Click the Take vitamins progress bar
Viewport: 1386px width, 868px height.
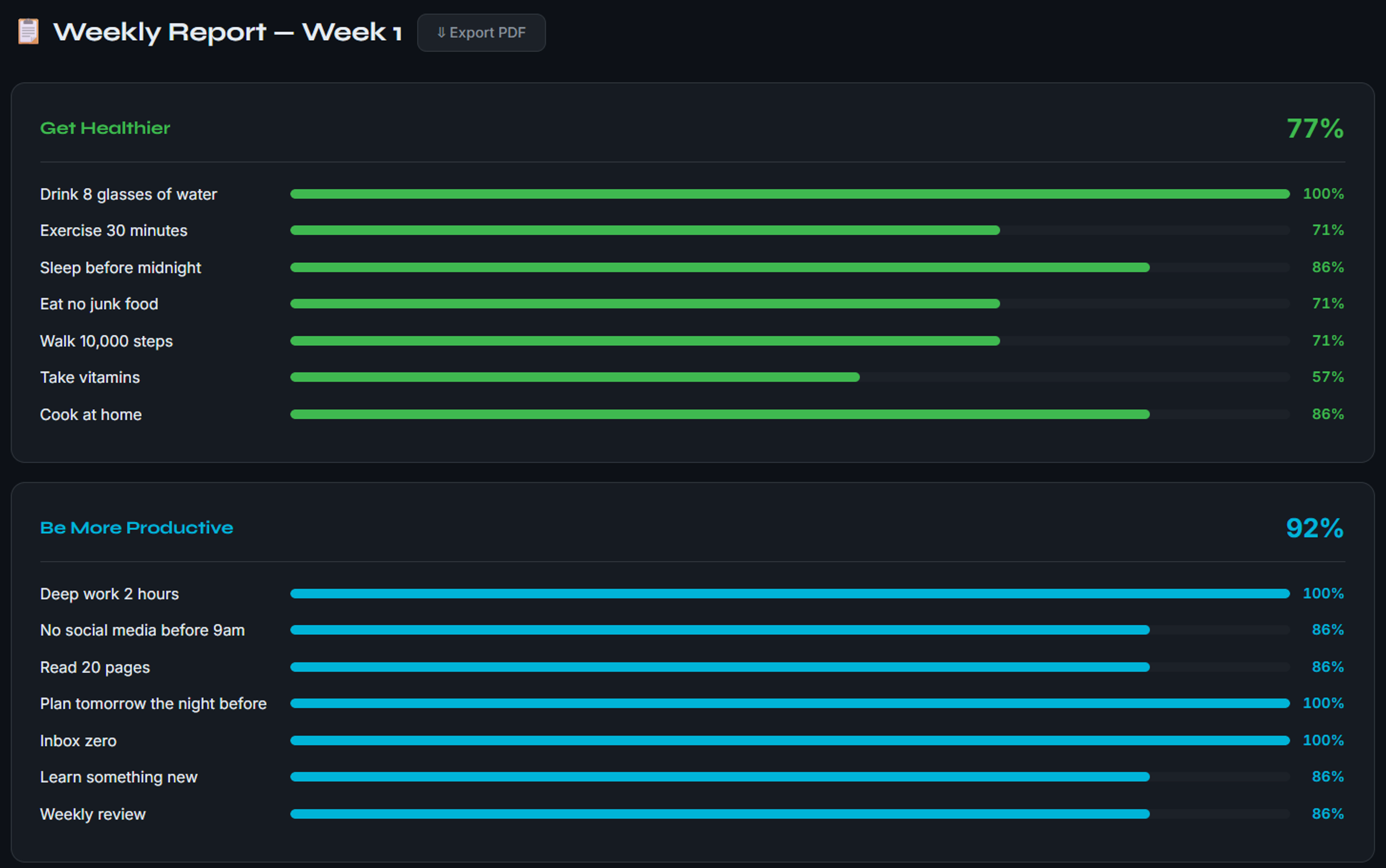[790, 377]
